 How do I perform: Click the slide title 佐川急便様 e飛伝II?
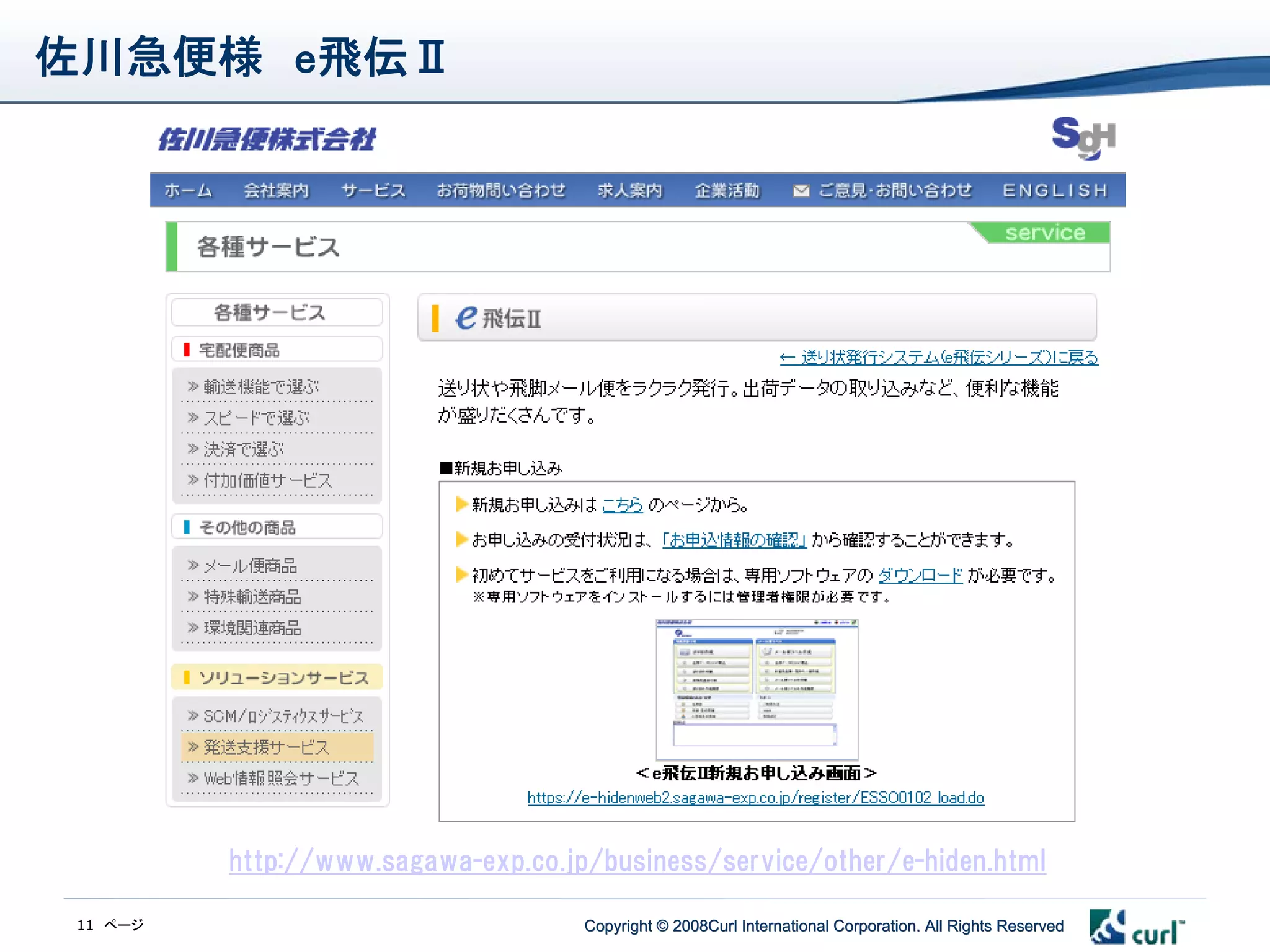(x=241, y=56)
